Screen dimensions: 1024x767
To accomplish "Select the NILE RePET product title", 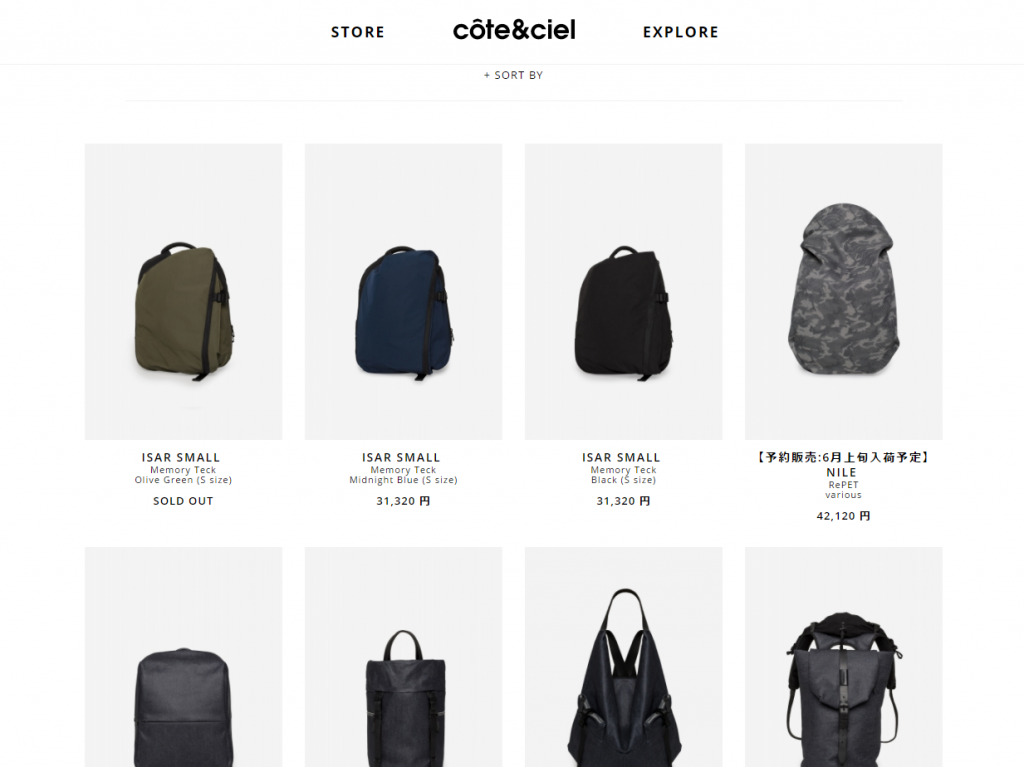I will 841,472.
